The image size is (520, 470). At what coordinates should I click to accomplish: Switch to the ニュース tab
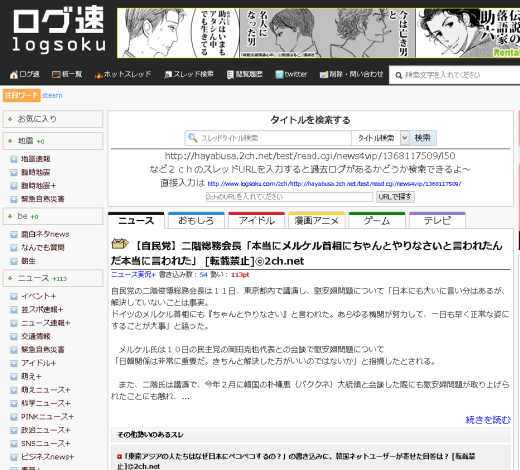(136, 220)
